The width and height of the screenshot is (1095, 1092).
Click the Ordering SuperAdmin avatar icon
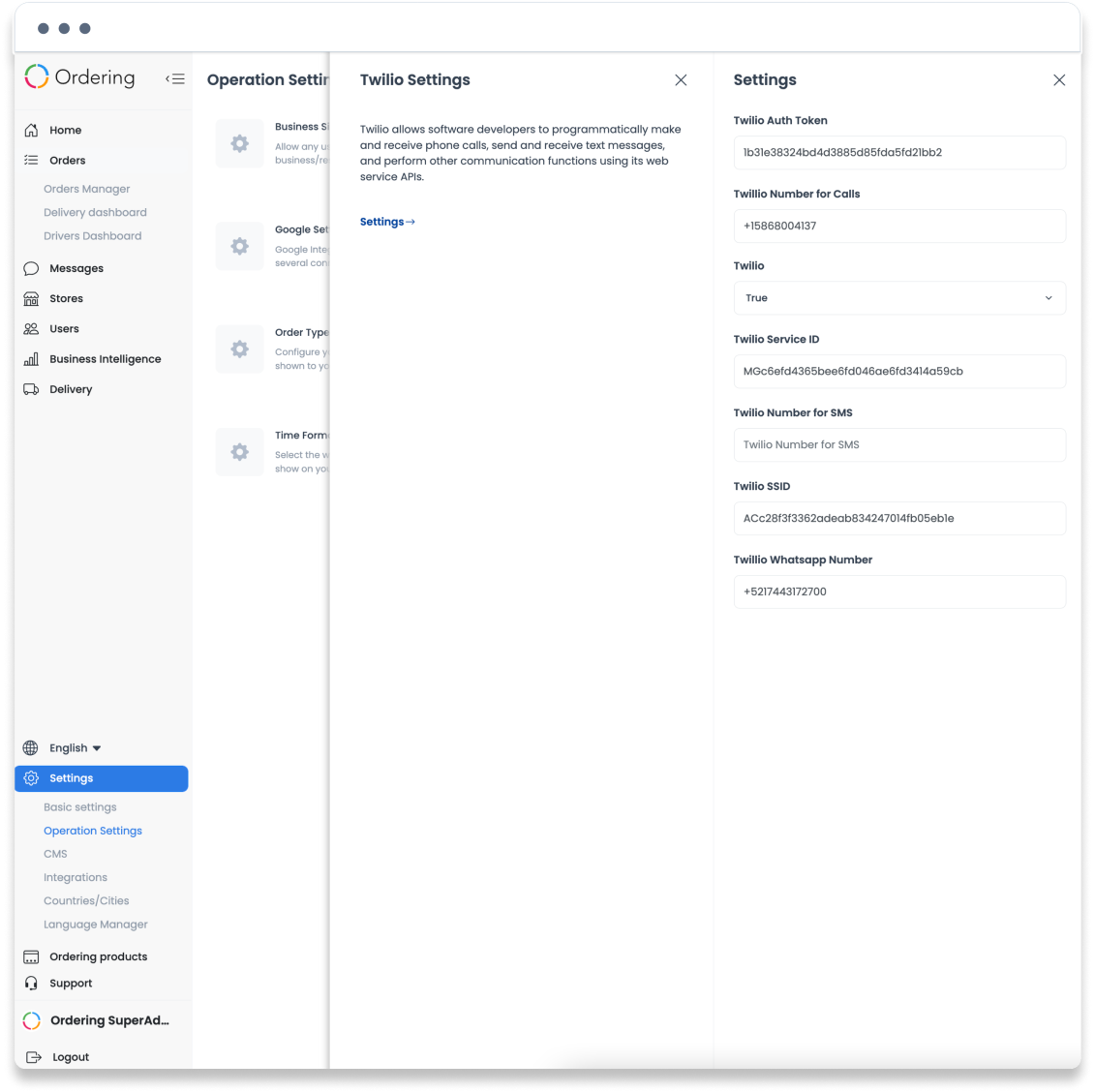[x=31, y=1020]
